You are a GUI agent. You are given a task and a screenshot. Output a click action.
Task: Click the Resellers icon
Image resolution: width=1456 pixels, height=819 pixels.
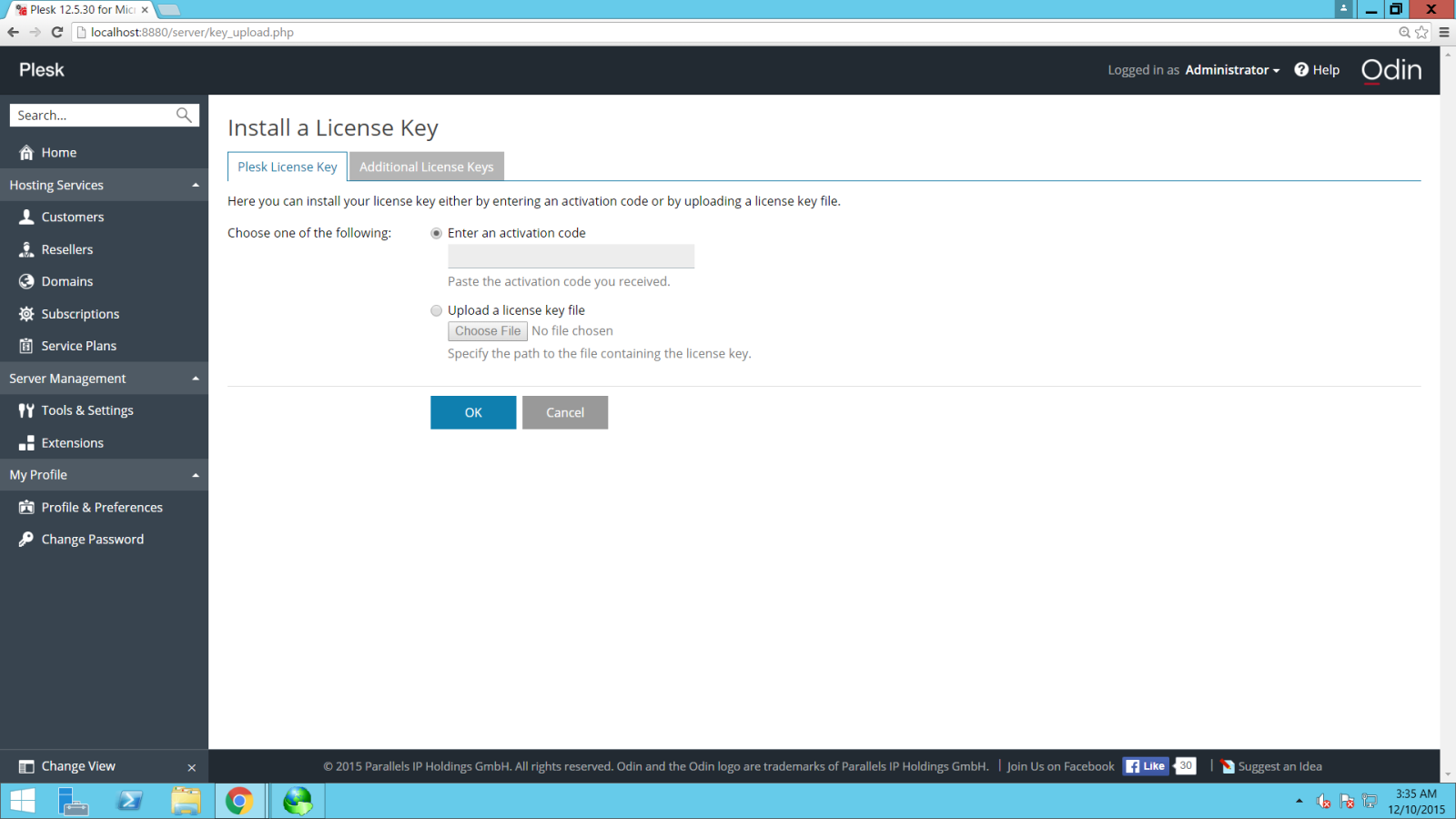(26, 249)
